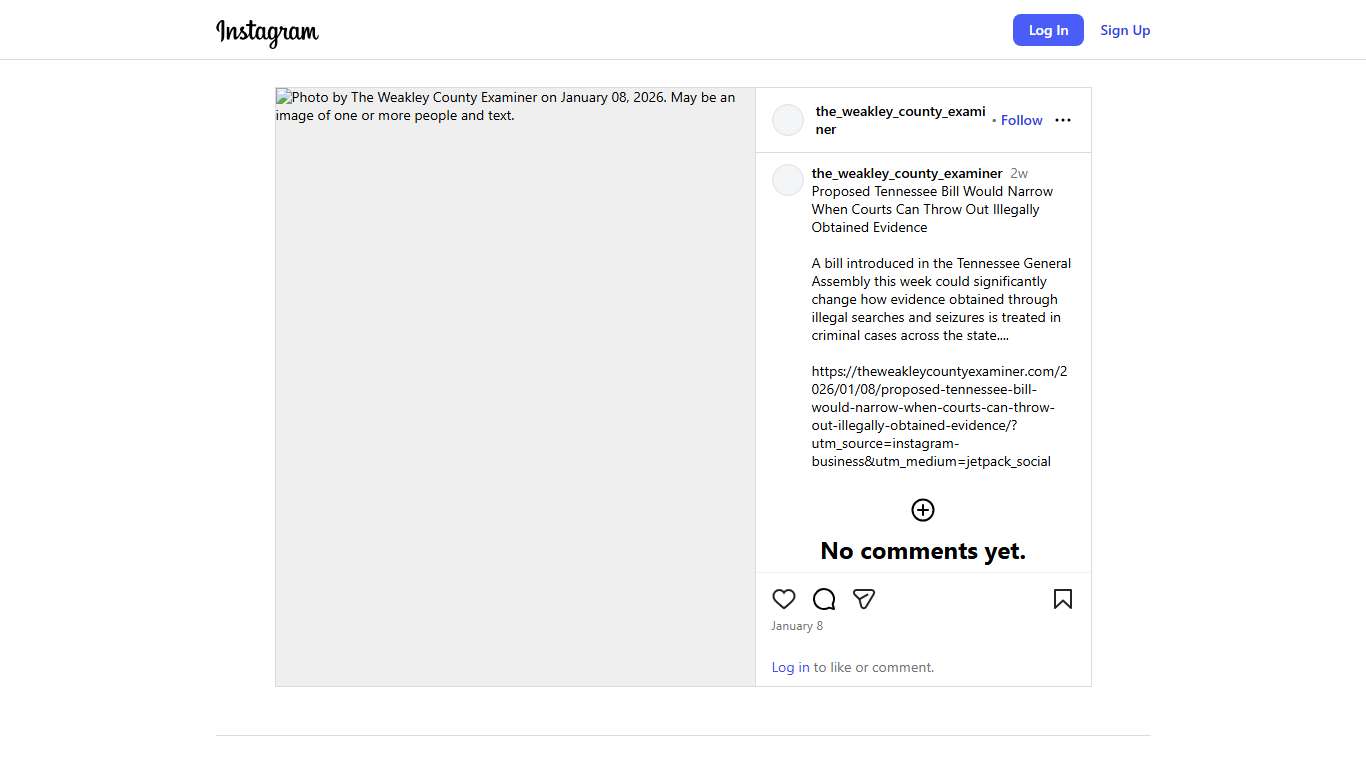The image size is (1366, 768).
Task: Click the Log in link below the post
Action: (790, 667)
